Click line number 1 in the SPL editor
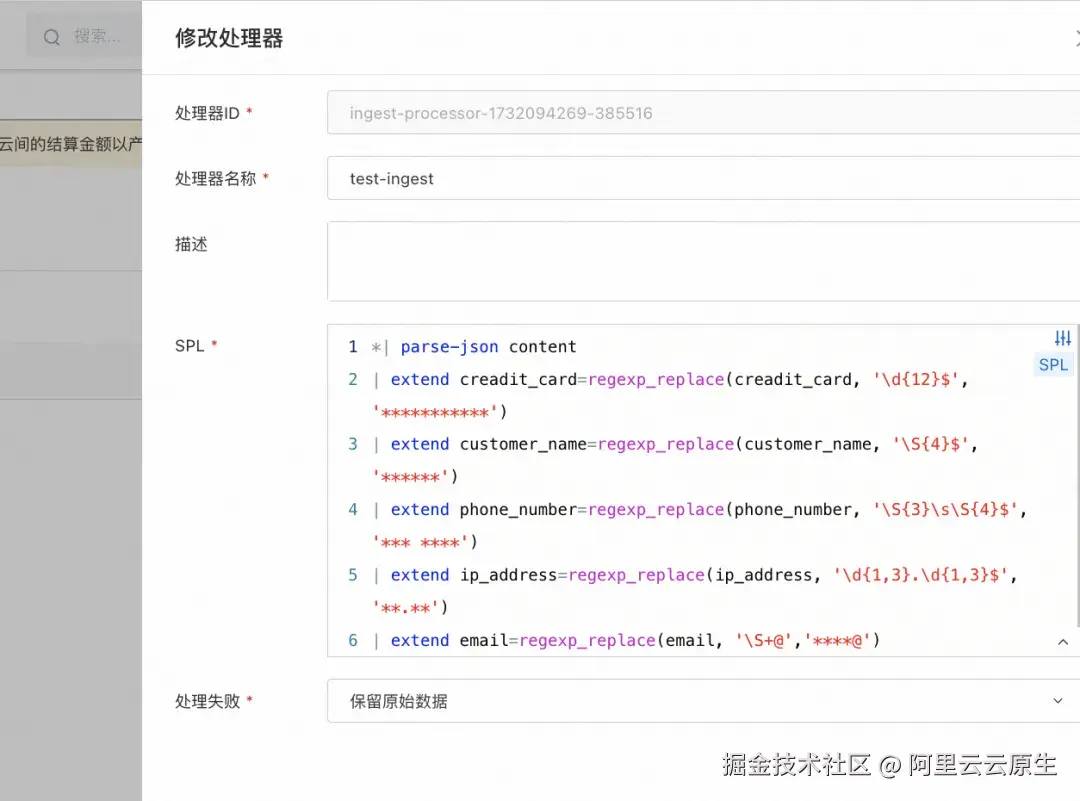Image resolution: width=1080 pixels, height=801 pixels. click(352, 346)
